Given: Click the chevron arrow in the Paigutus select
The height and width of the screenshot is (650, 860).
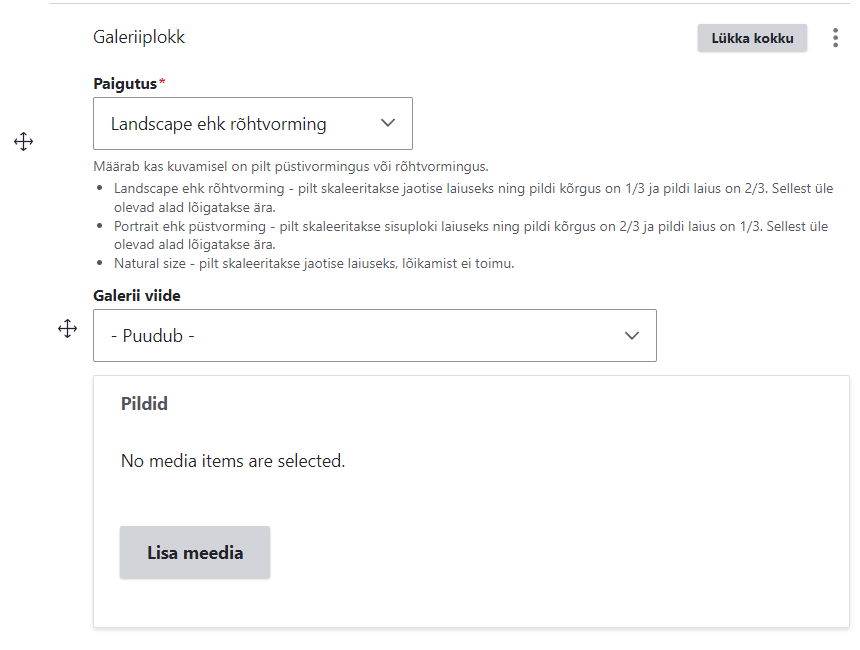Looking at the screenshot, I should tap(389, 124).
